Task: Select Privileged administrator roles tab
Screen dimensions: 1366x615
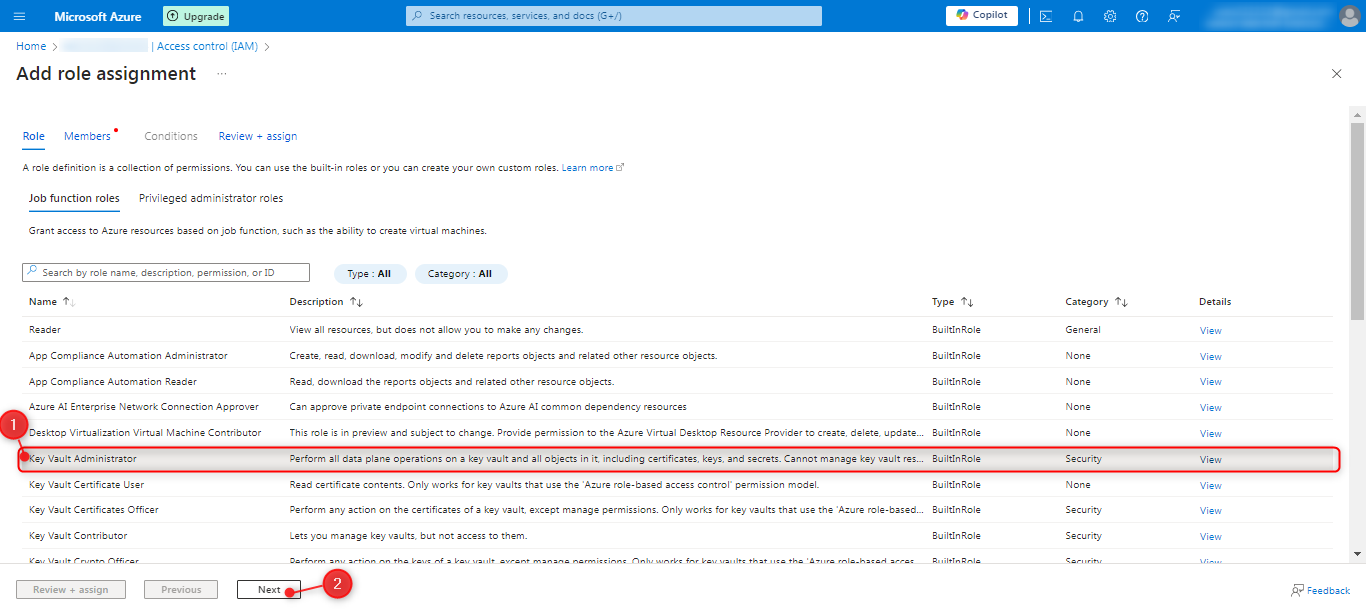Action: click(211, 198)
